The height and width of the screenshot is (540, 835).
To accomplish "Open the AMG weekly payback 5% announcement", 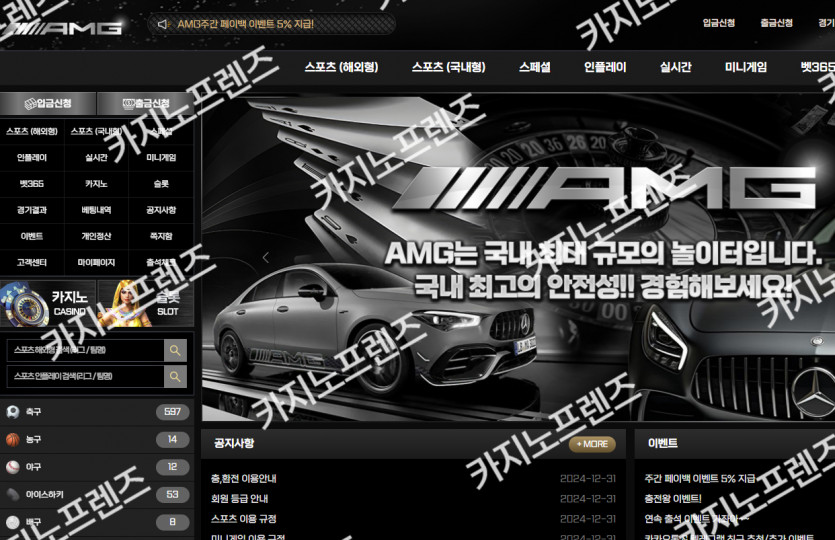I will click(x=245, y=24).
